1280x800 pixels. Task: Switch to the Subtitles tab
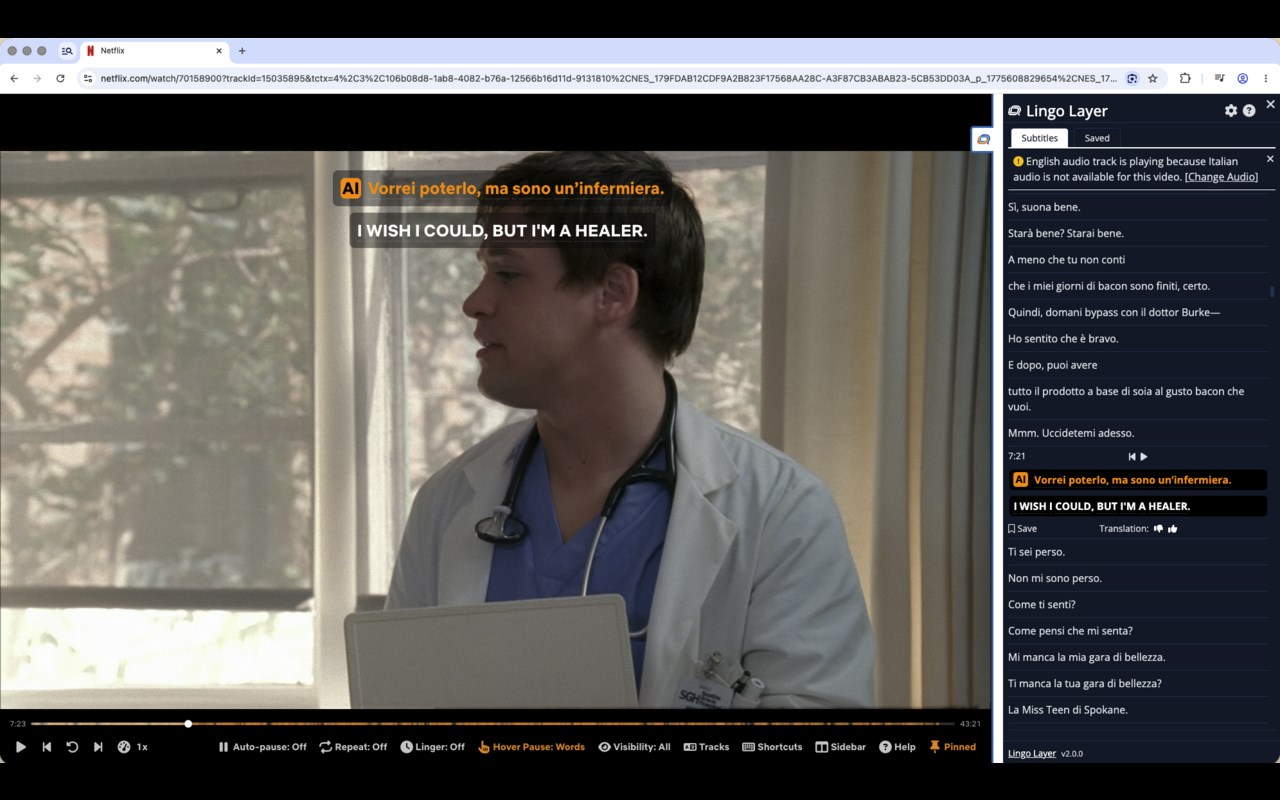1039,138
